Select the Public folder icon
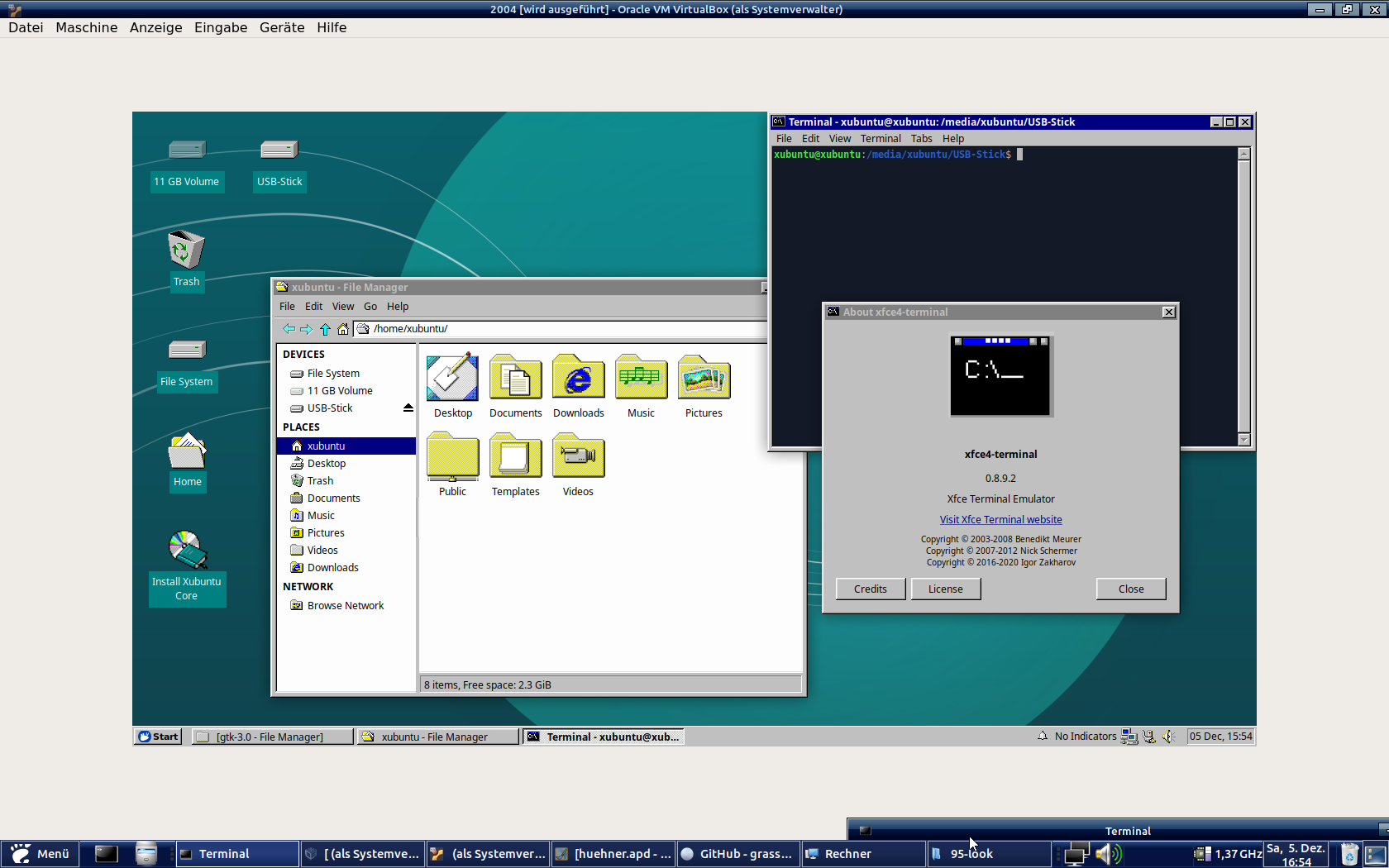Image resolution: width=1389 pixels, height=868 pixels. click(x=452, y=455)
